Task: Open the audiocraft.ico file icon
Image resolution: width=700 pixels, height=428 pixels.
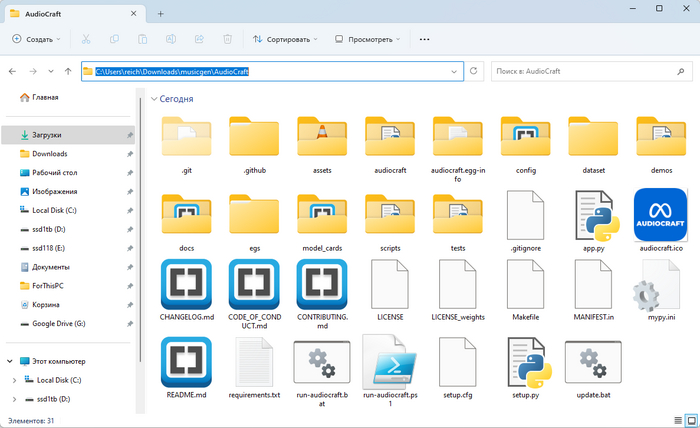Action: coord(660,214)
